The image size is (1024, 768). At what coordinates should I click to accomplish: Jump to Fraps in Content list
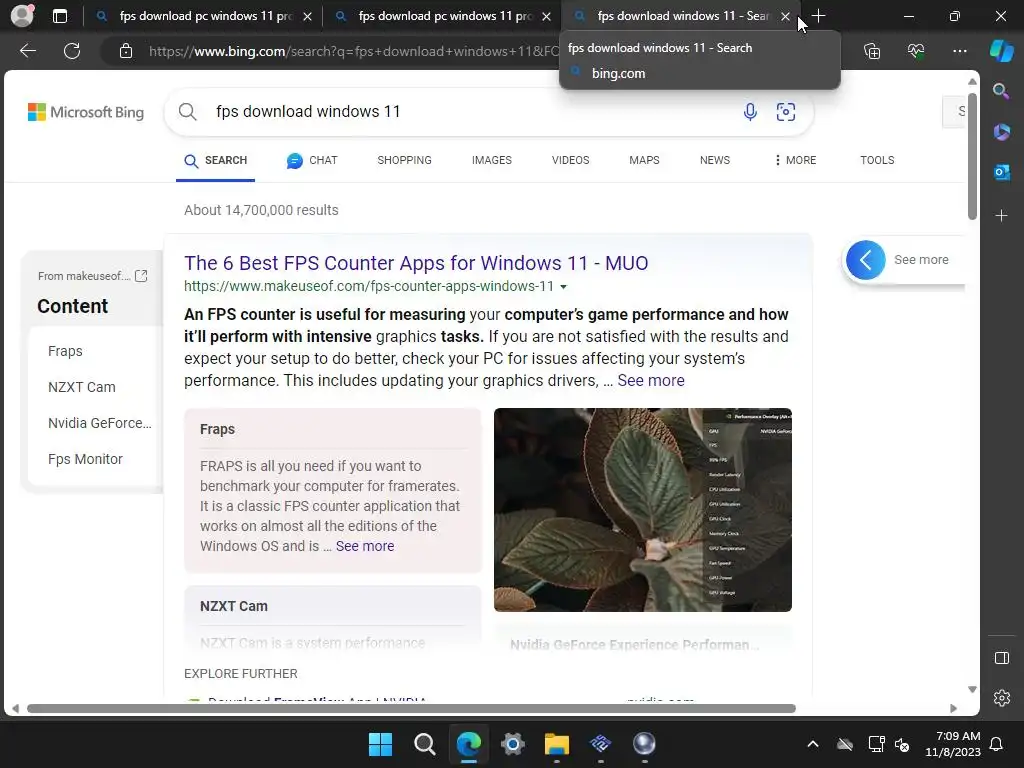click(x=65, y=351)
